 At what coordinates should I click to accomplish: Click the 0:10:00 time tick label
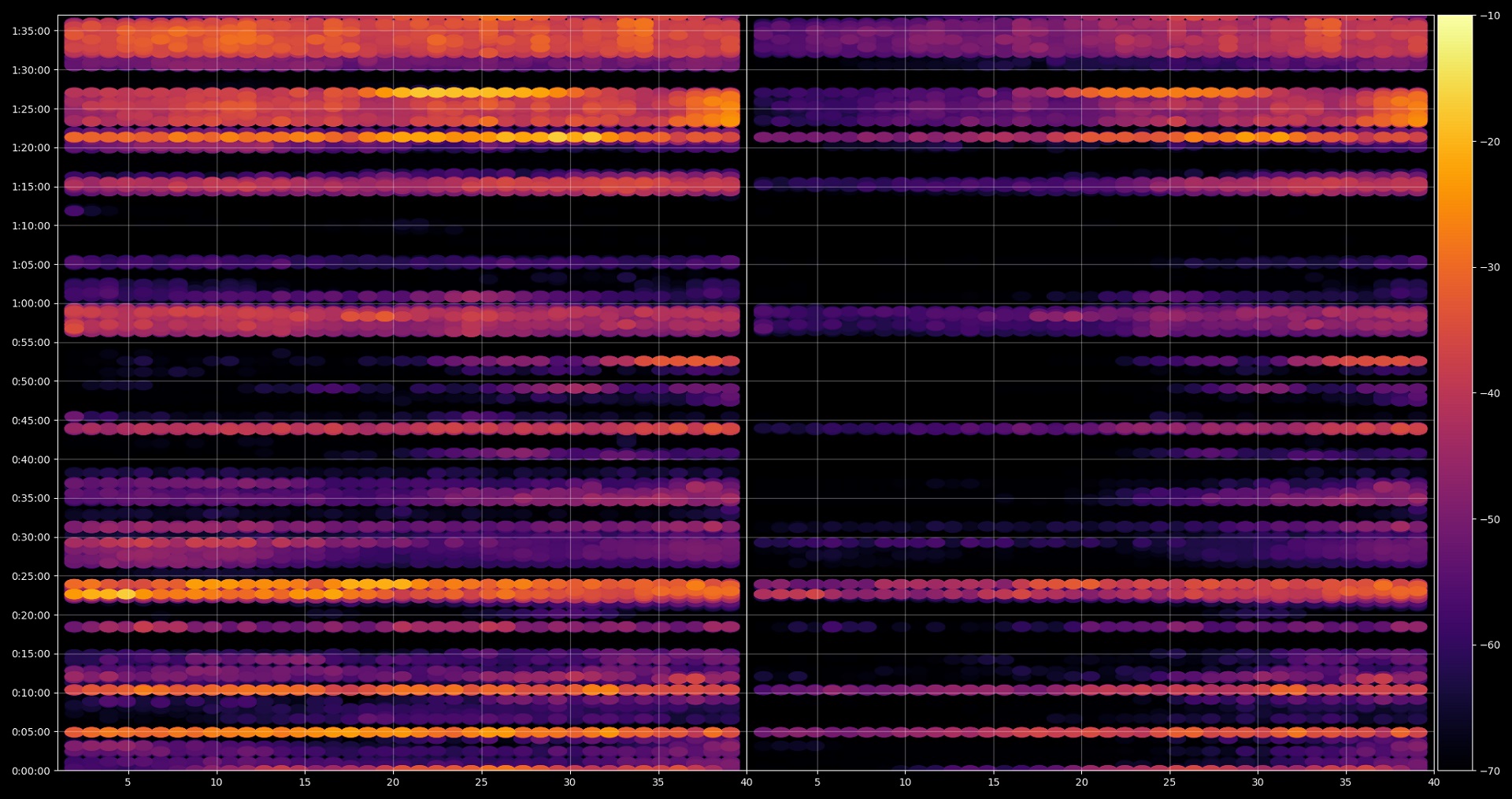(31, 693)
